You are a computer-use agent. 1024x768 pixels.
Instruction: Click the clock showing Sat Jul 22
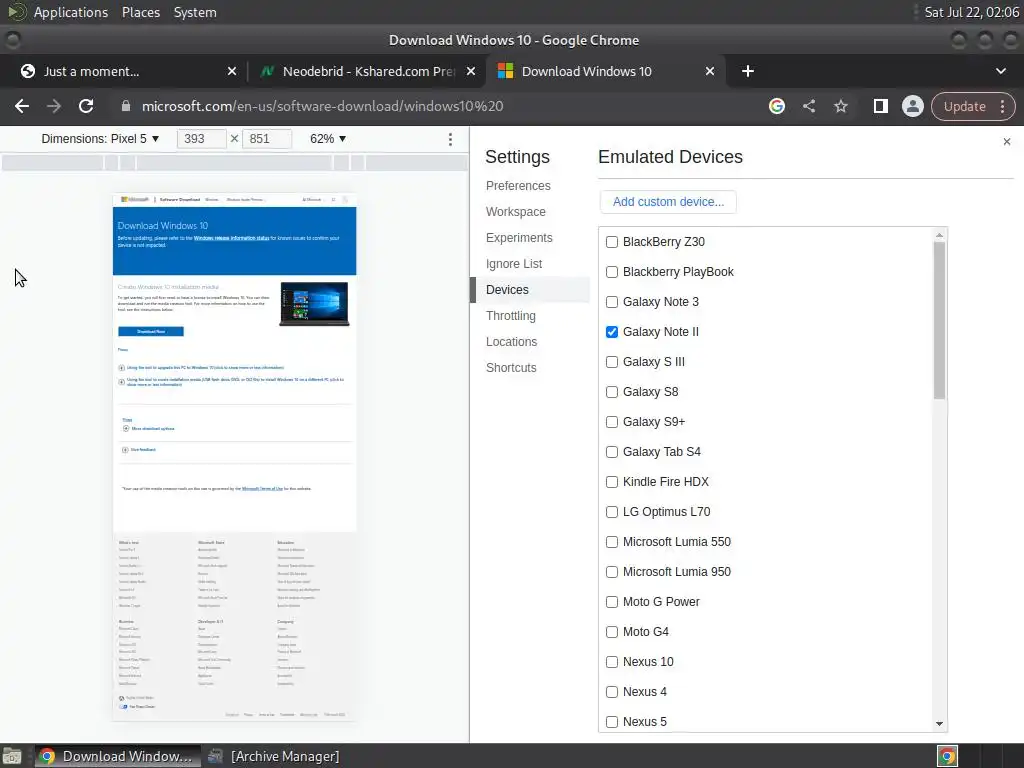point(971,12)
